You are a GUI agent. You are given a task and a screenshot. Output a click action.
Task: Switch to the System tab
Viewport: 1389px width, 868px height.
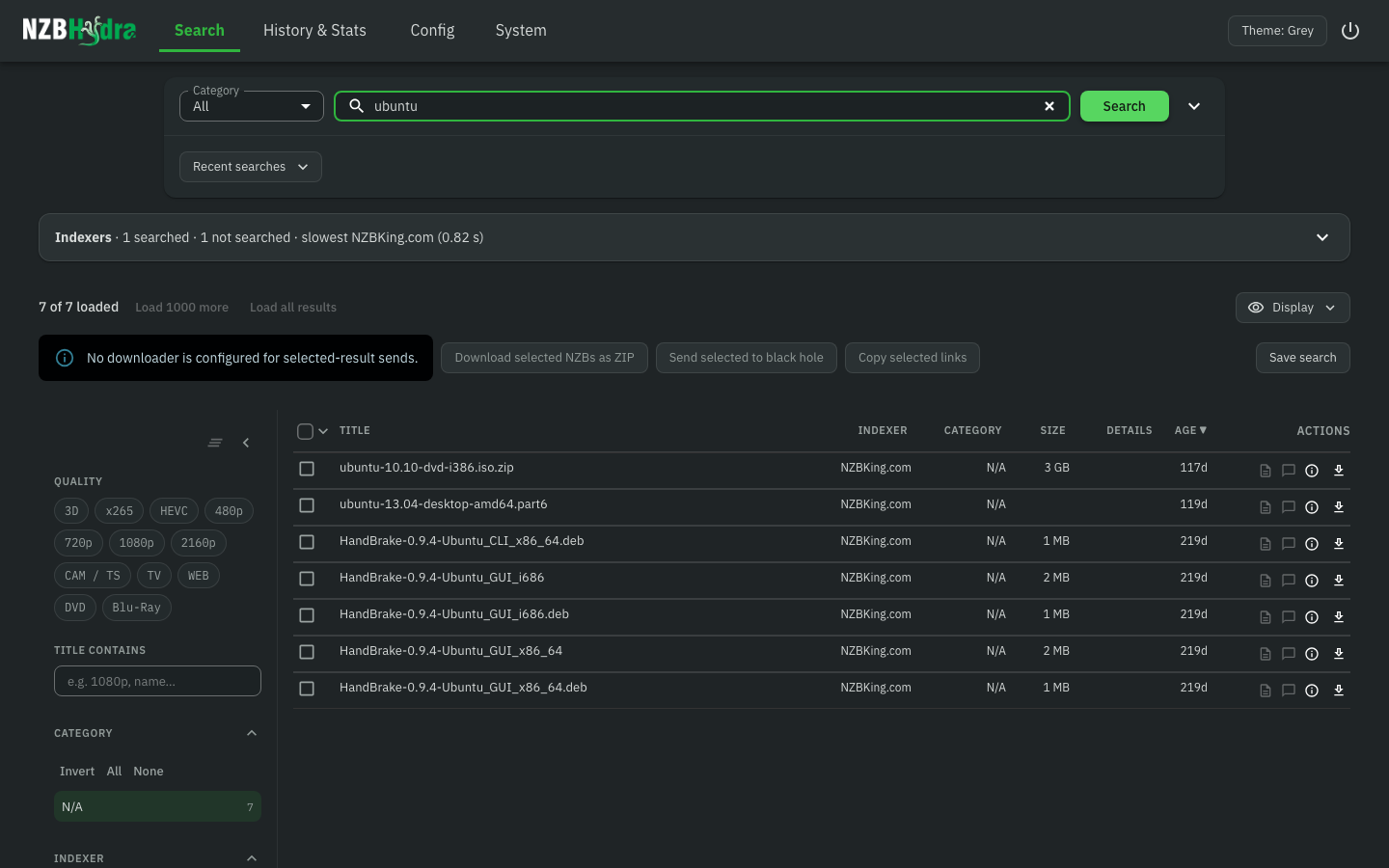[x=521, y=31]
